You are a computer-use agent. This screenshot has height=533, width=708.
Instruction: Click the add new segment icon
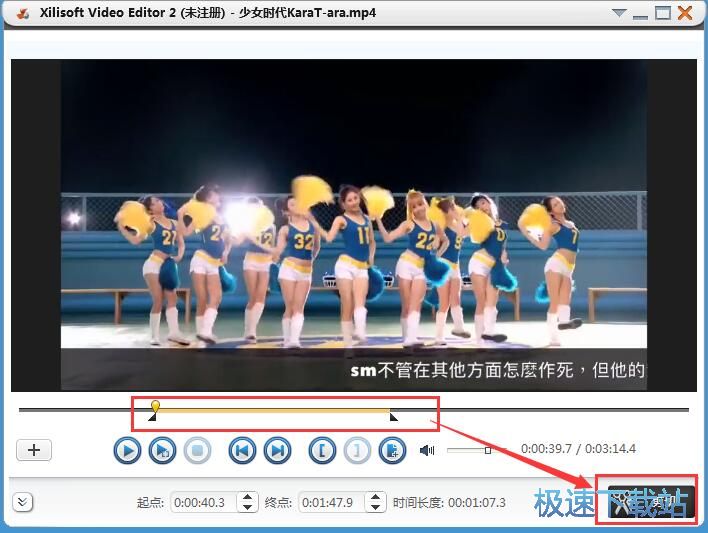(x=392, y=450)
